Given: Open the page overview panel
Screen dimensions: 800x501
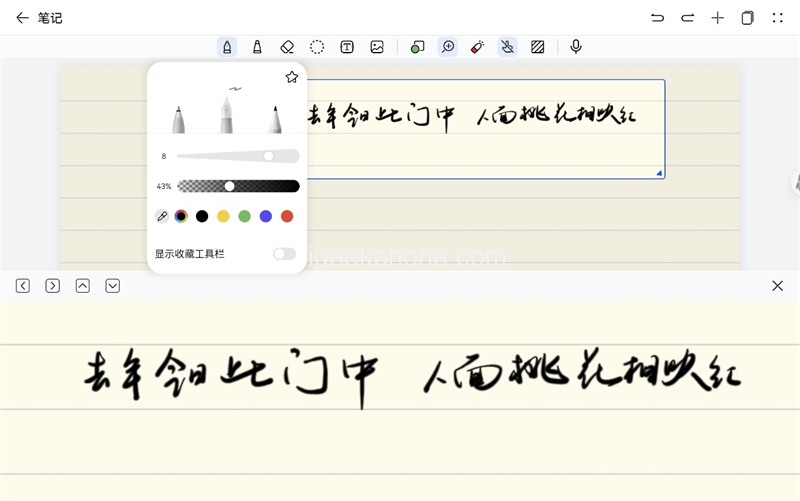Looking at the screenshot, I should click(747, 18).
